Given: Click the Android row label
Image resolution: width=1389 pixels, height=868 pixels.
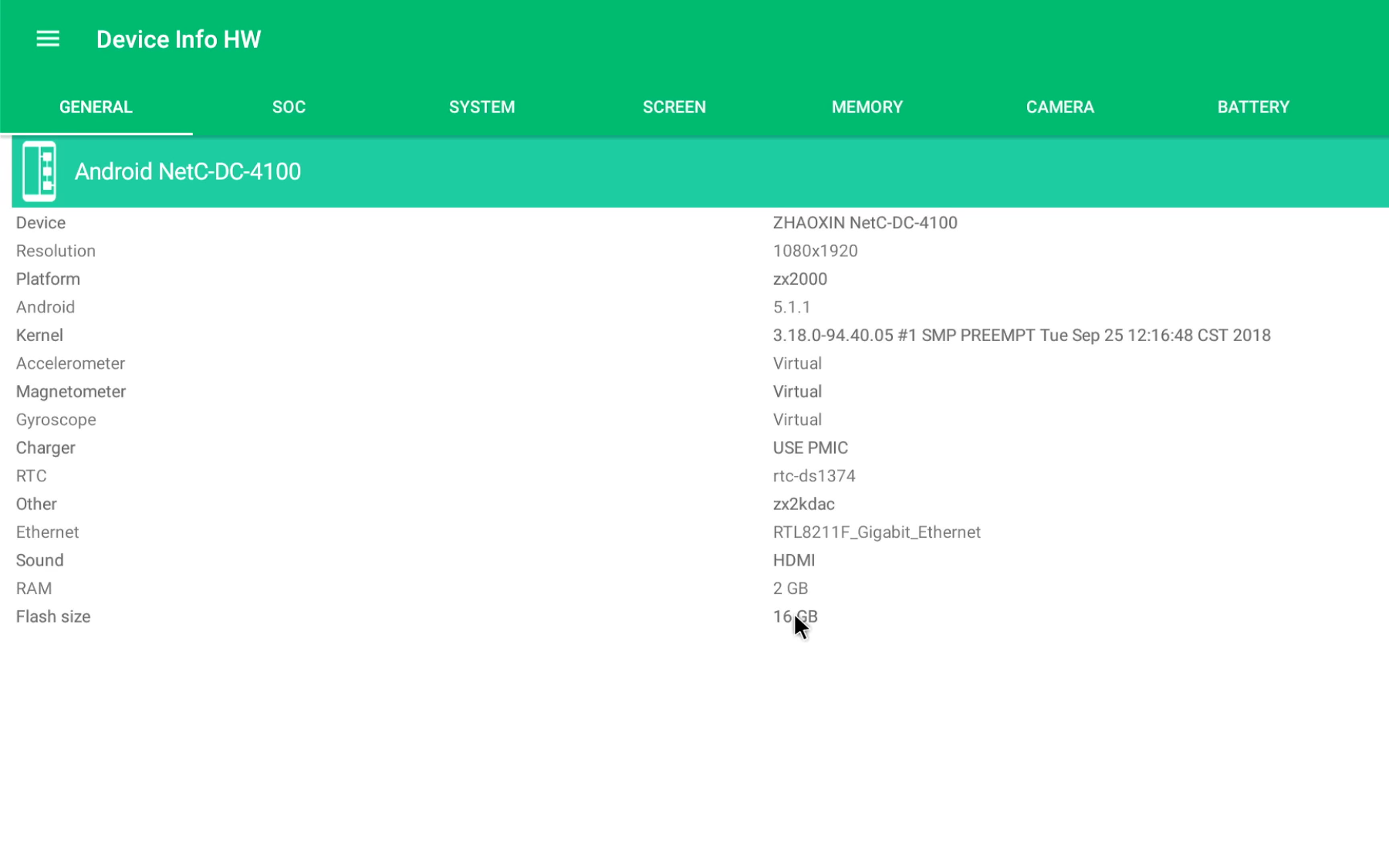Looking at the screenshot, I should (46, 307).
